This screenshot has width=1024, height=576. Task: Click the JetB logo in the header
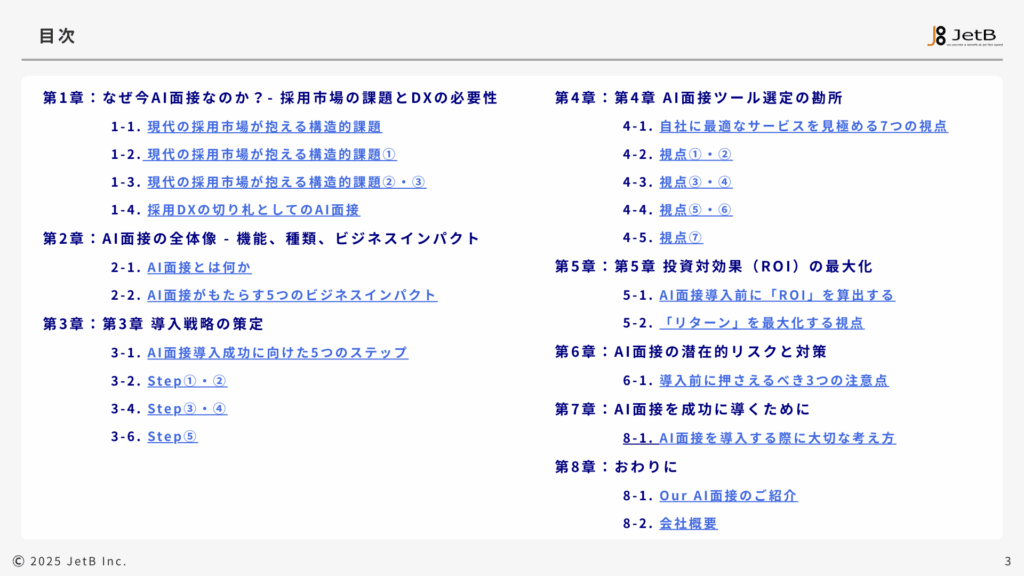click(964, 36)
